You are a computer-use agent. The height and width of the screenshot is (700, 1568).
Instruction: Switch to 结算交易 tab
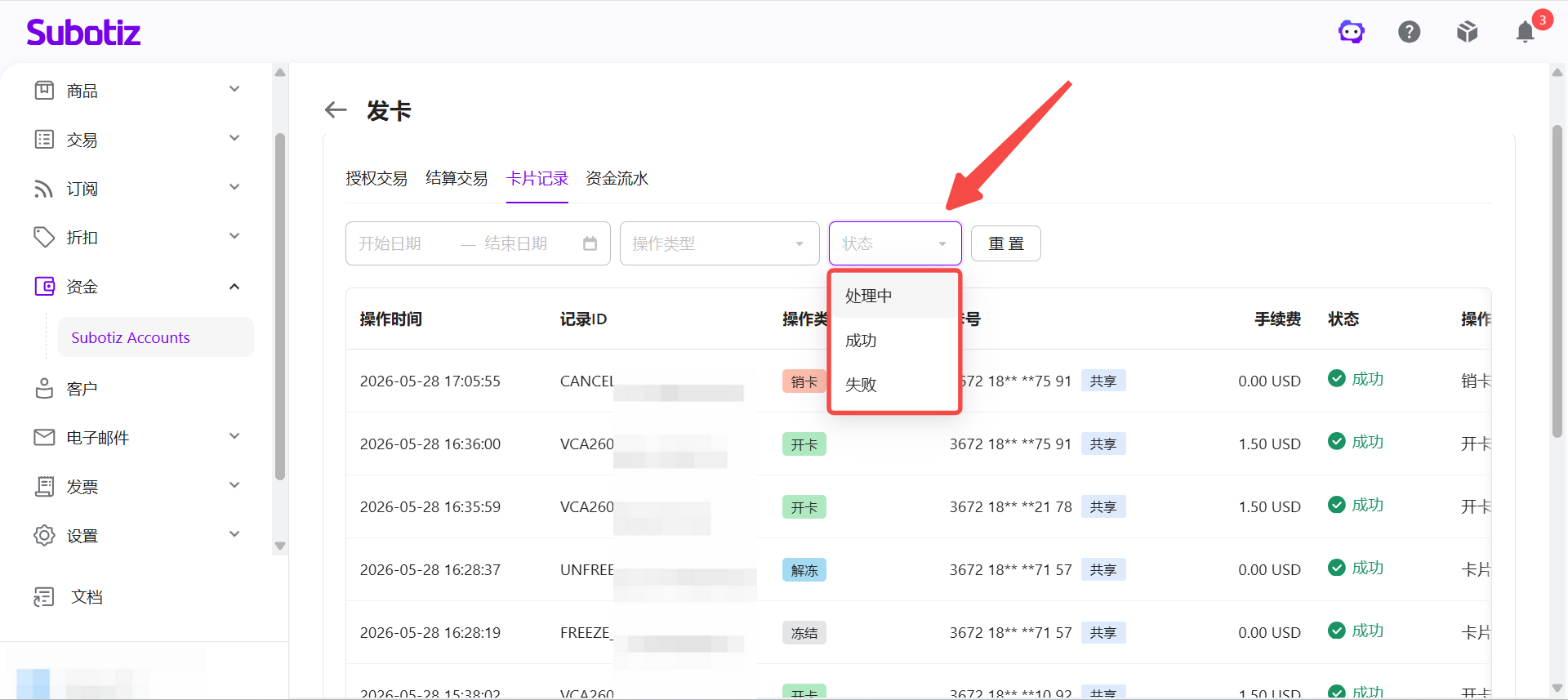[x=457, y=178]
